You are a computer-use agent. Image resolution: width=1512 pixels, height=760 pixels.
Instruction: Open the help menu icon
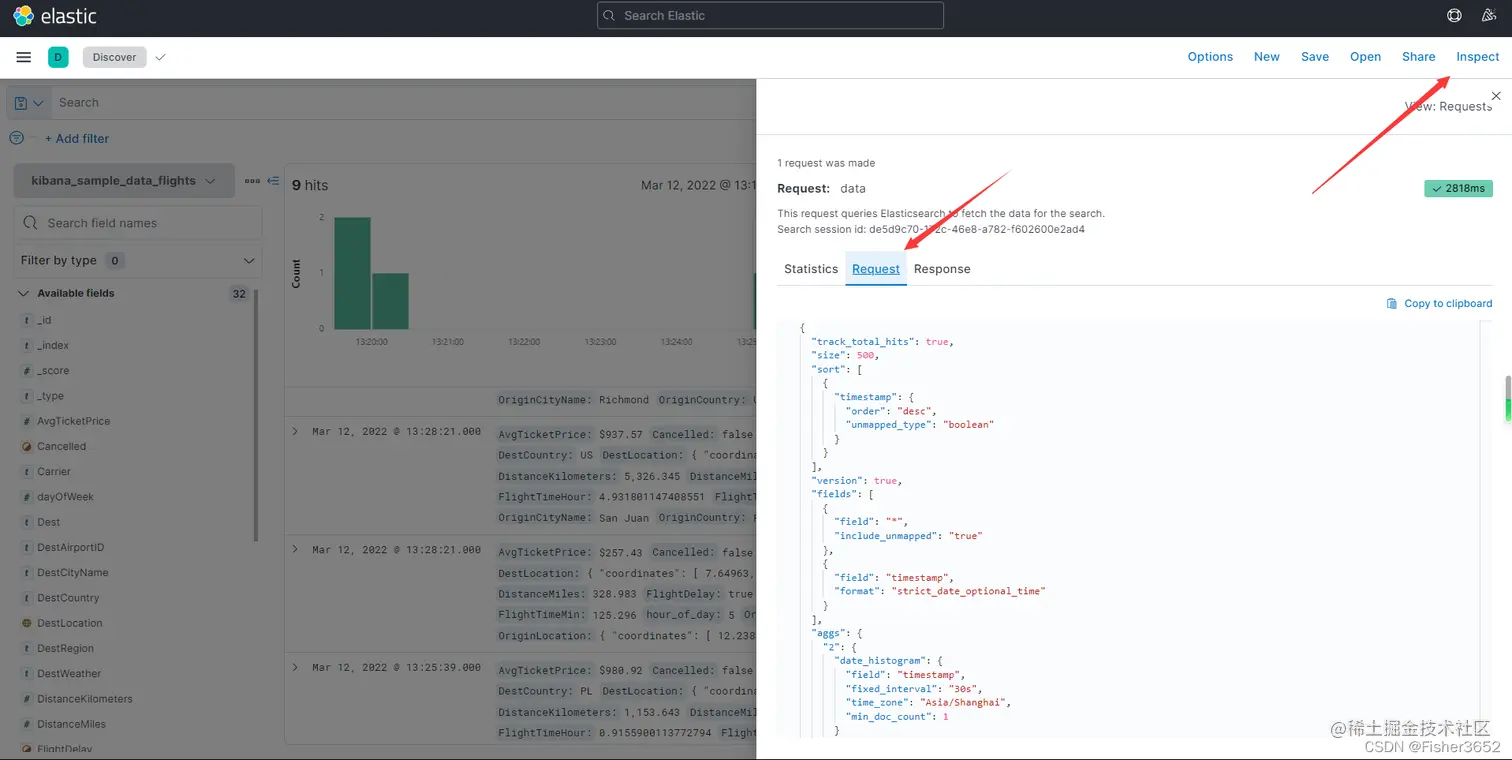coord(1454,15)
